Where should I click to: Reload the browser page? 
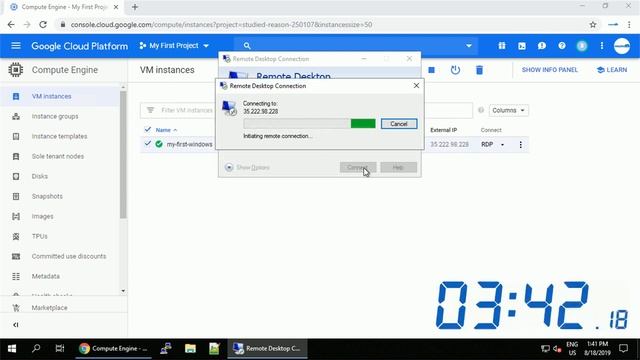point(43,24)
